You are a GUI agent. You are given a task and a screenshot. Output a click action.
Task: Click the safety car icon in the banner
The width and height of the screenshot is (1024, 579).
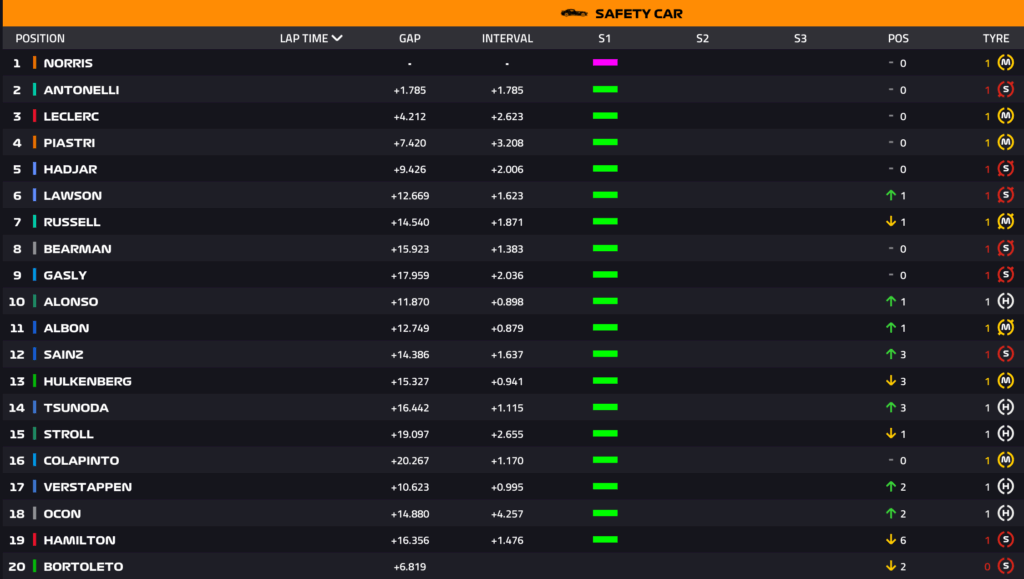(x=574, y=13)
